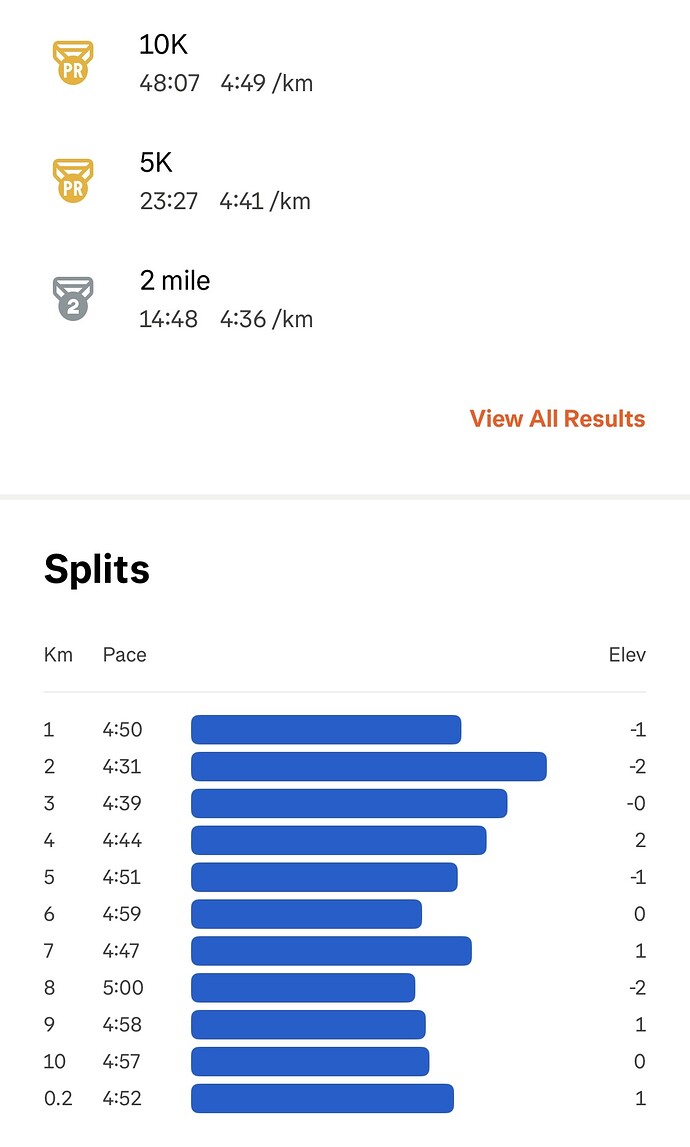
Task: Tap the slowest 5:00 split bar
Action: [303, 988]
